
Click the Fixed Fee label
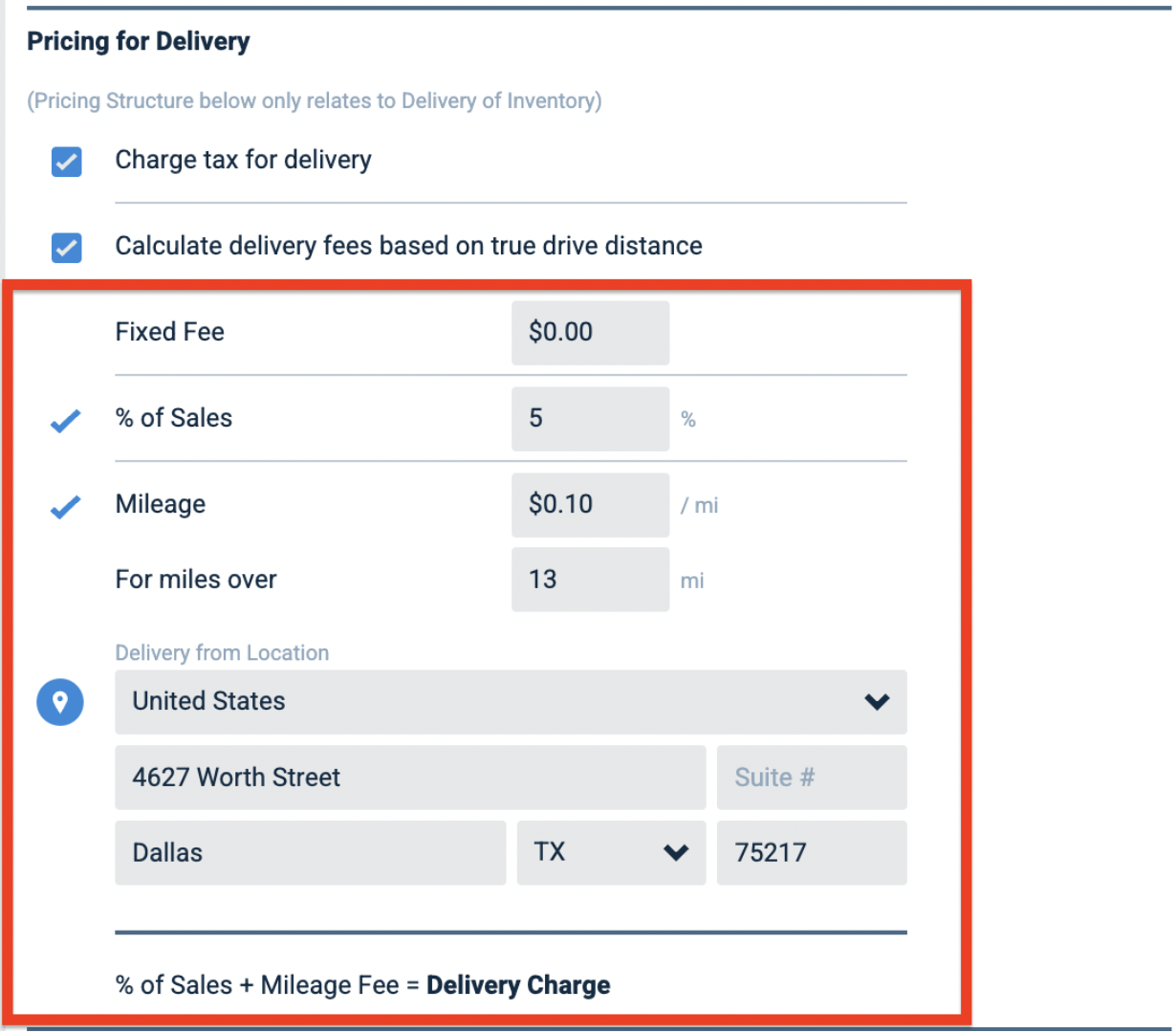pyautogui.click(x=170, y=332)
